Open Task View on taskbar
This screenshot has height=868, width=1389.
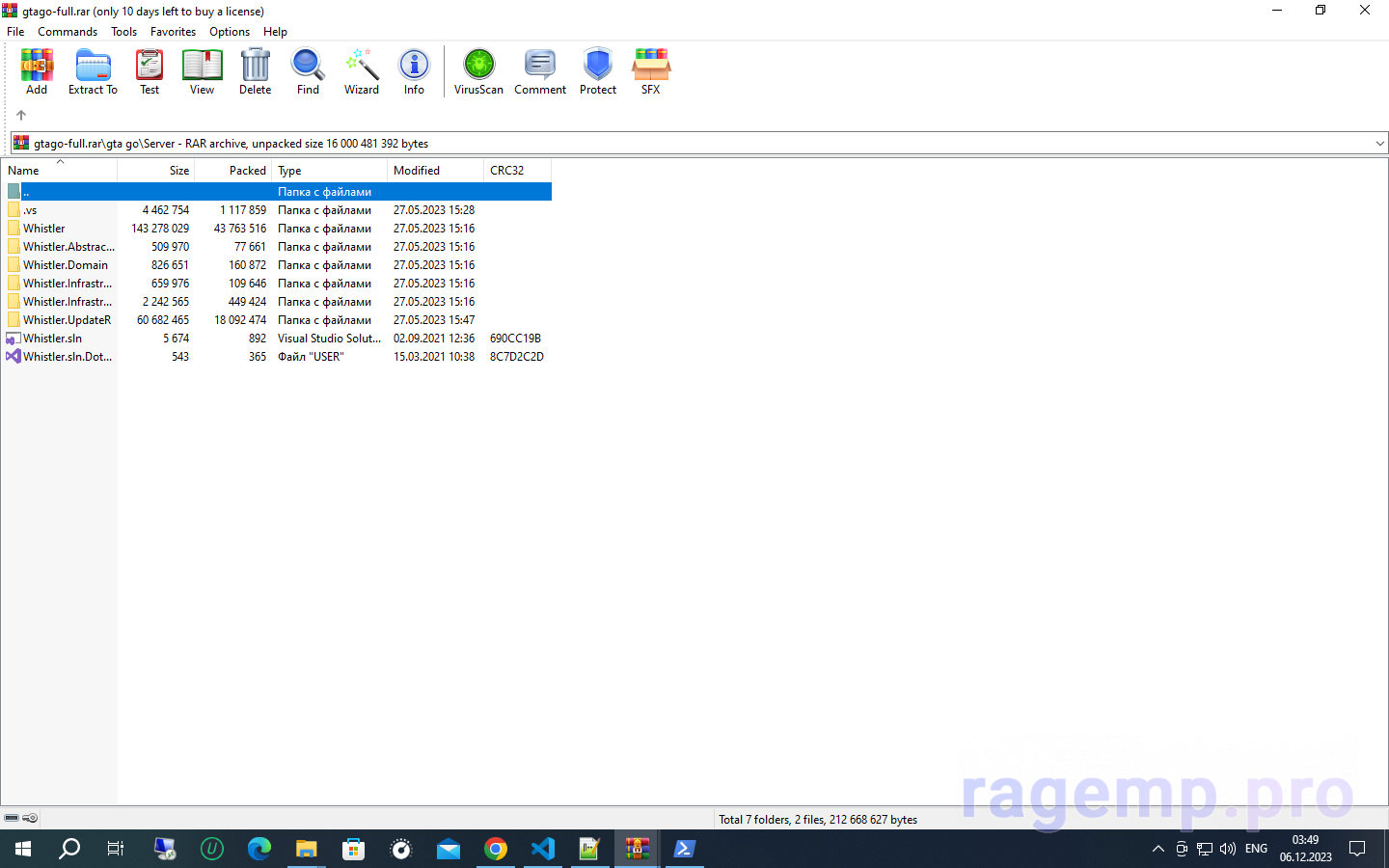pos(116,849)
